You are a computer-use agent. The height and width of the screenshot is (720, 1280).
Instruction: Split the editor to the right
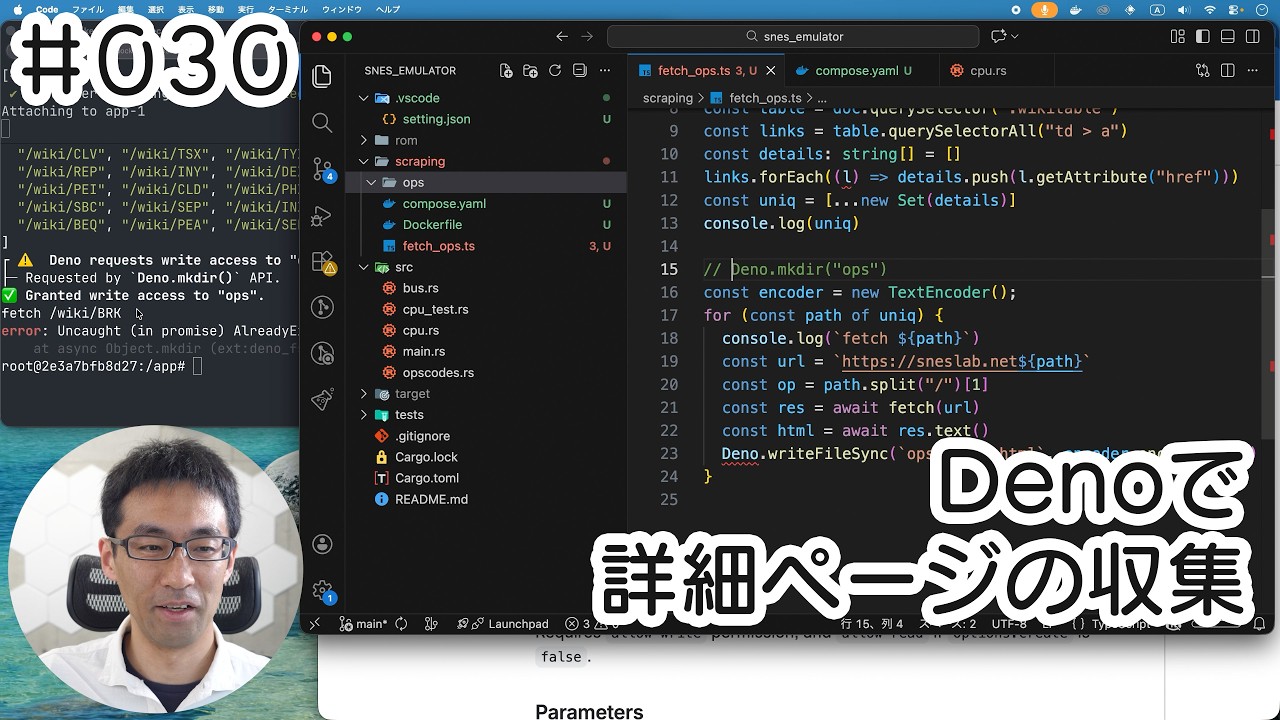pos(1227,71)
